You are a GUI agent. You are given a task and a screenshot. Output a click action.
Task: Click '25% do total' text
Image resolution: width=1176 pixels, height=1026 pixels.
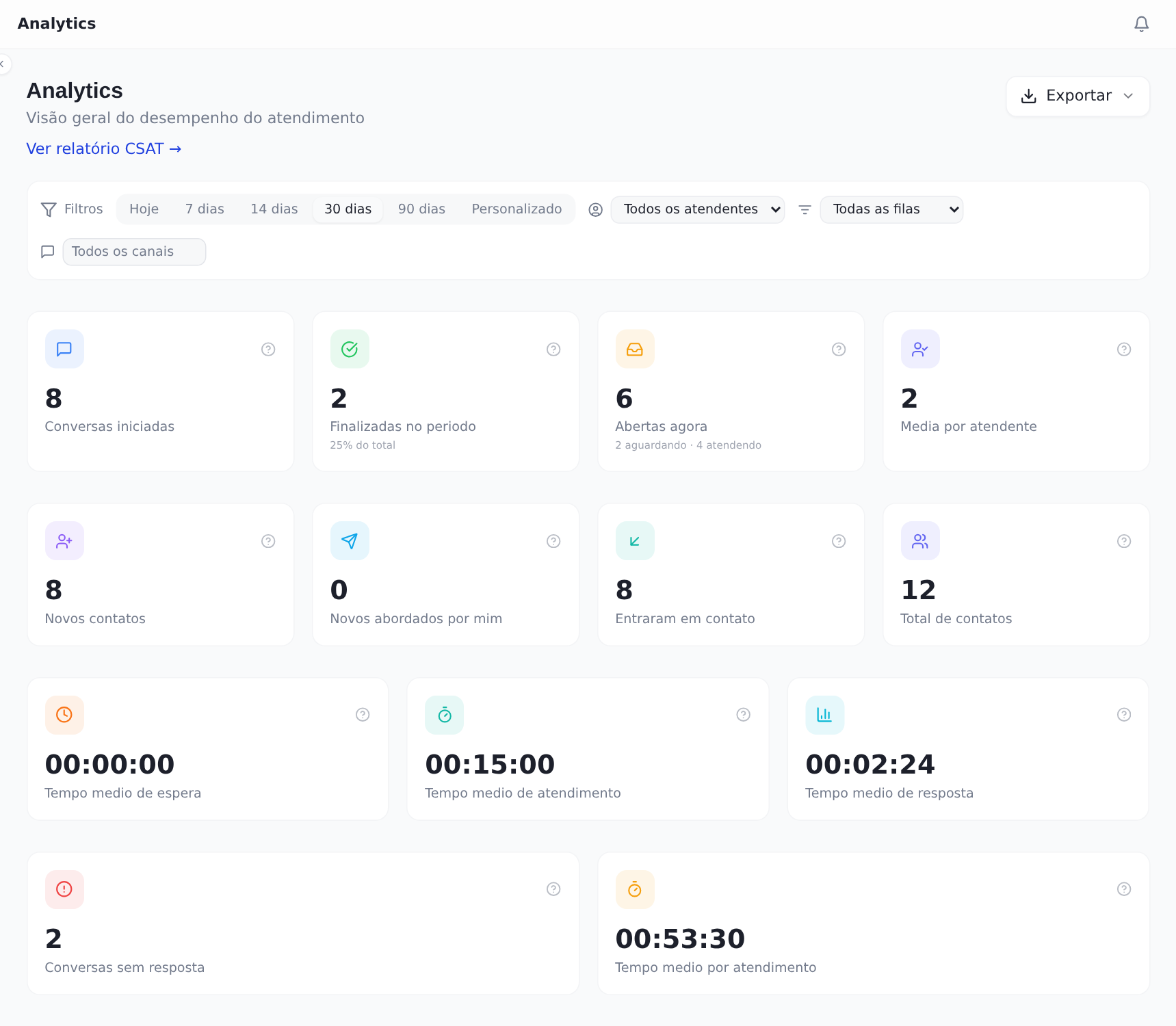[363, 445]
